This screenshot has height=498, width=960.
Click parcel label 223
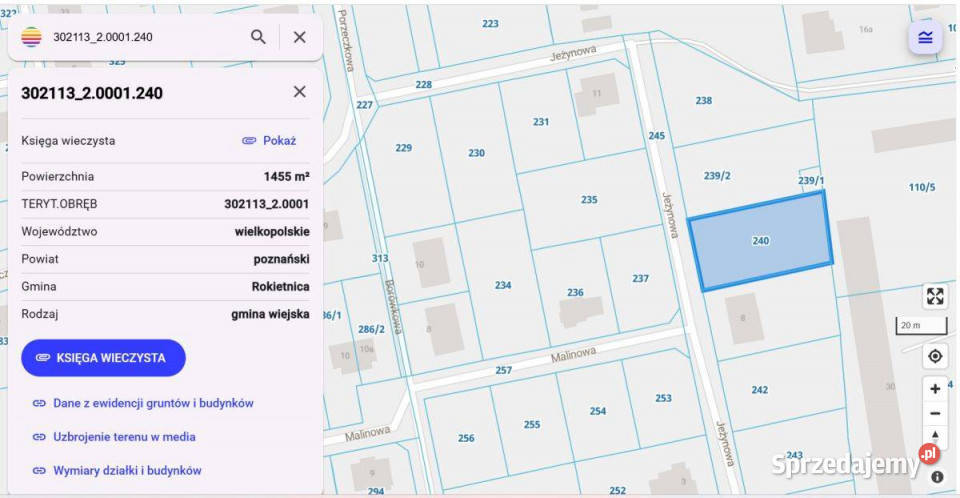point(490,24)
